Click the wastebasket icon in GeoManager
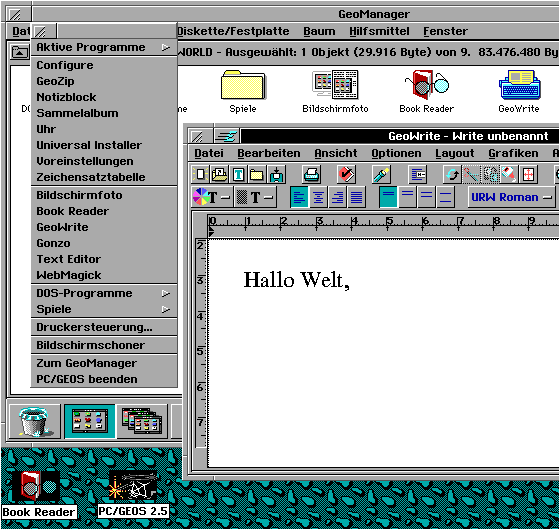 click(x=35, y=421)
